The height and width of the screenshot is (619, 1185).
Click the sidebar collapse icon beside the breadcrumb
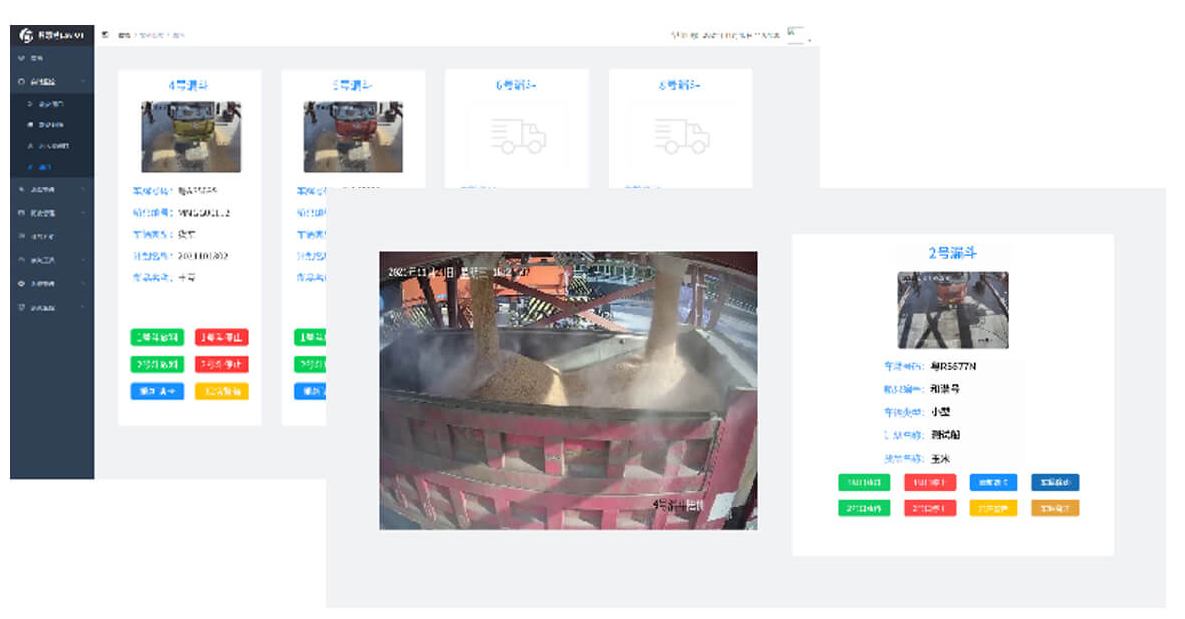[105, 35]
